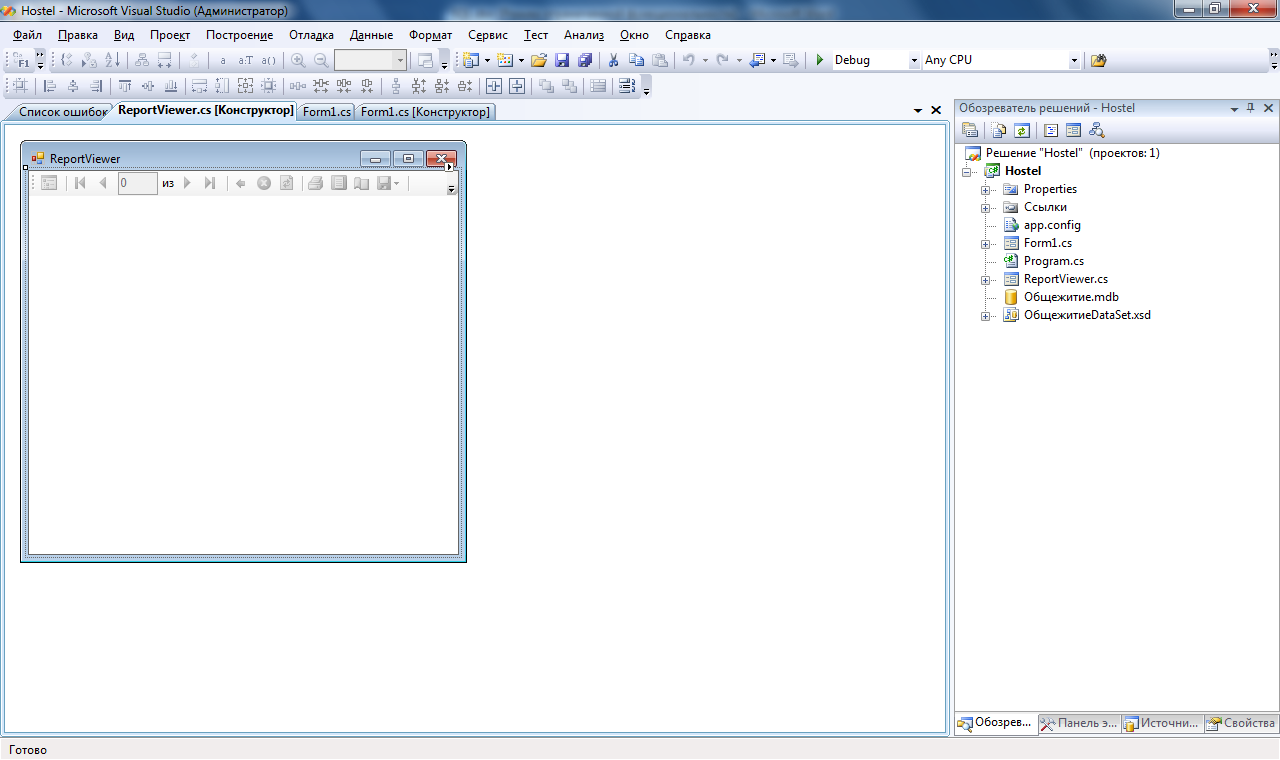Open the New Project dropdown arrow
The height and width of the screenshot is (760, 1280).
pos(487,60)
